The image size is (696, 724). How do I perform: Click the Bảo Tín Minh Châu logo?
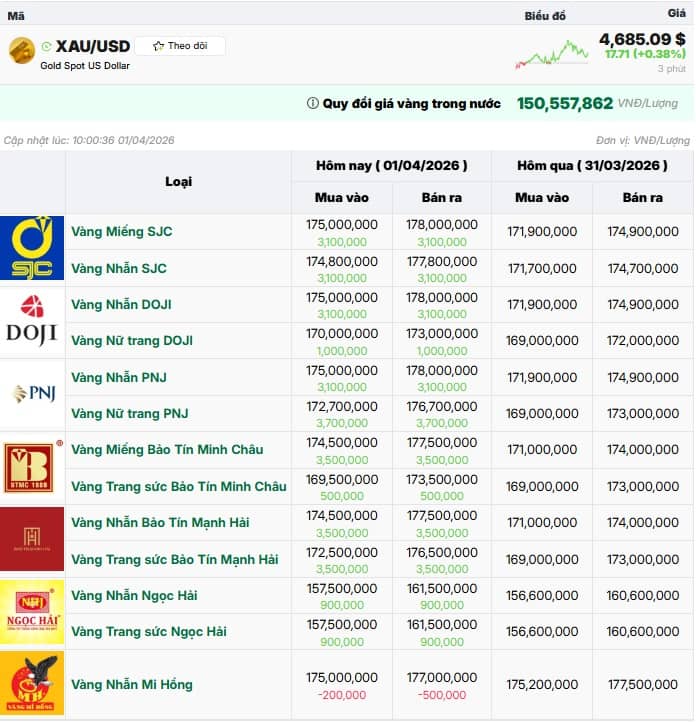32,467
